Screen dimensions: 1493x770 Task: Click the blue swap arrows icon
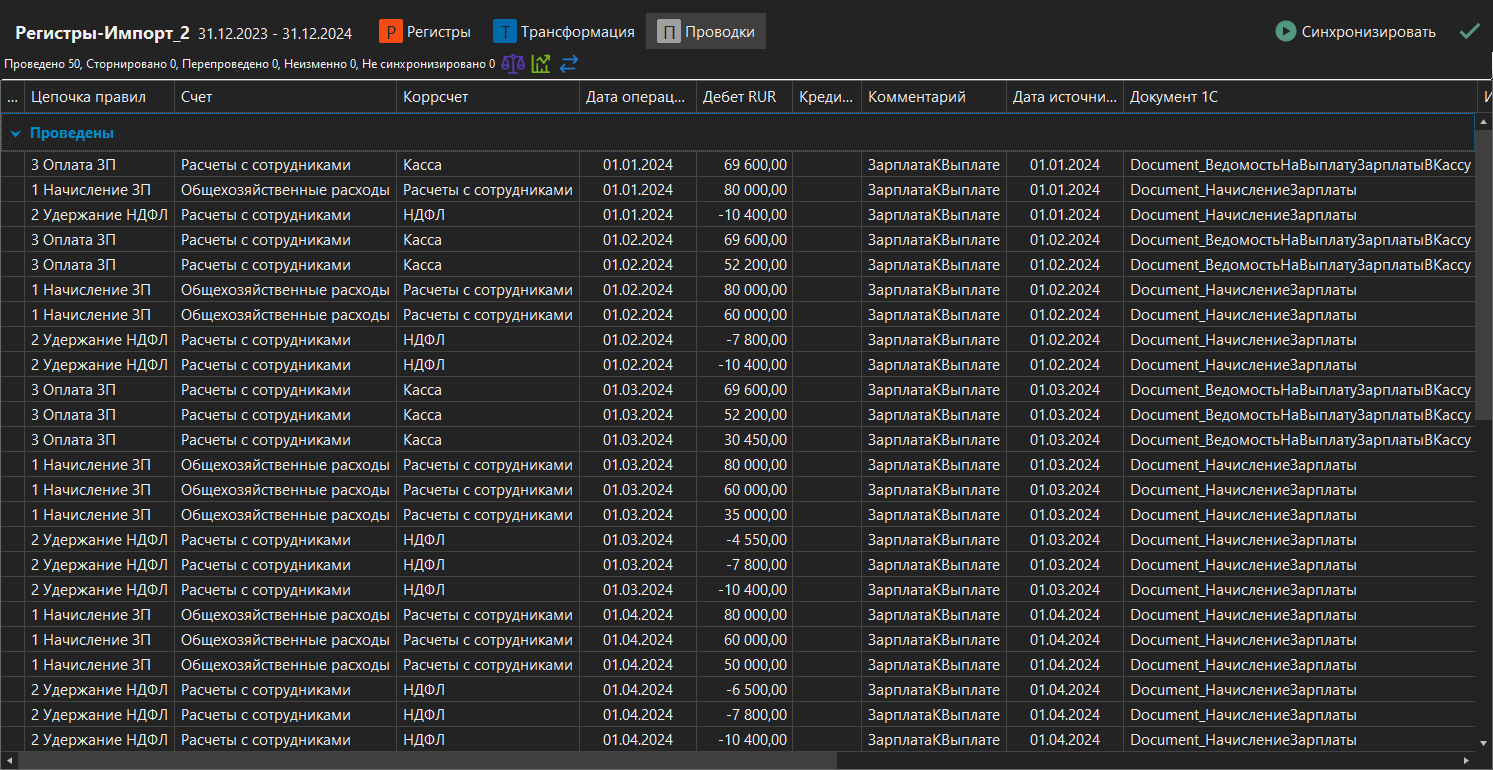569,64
